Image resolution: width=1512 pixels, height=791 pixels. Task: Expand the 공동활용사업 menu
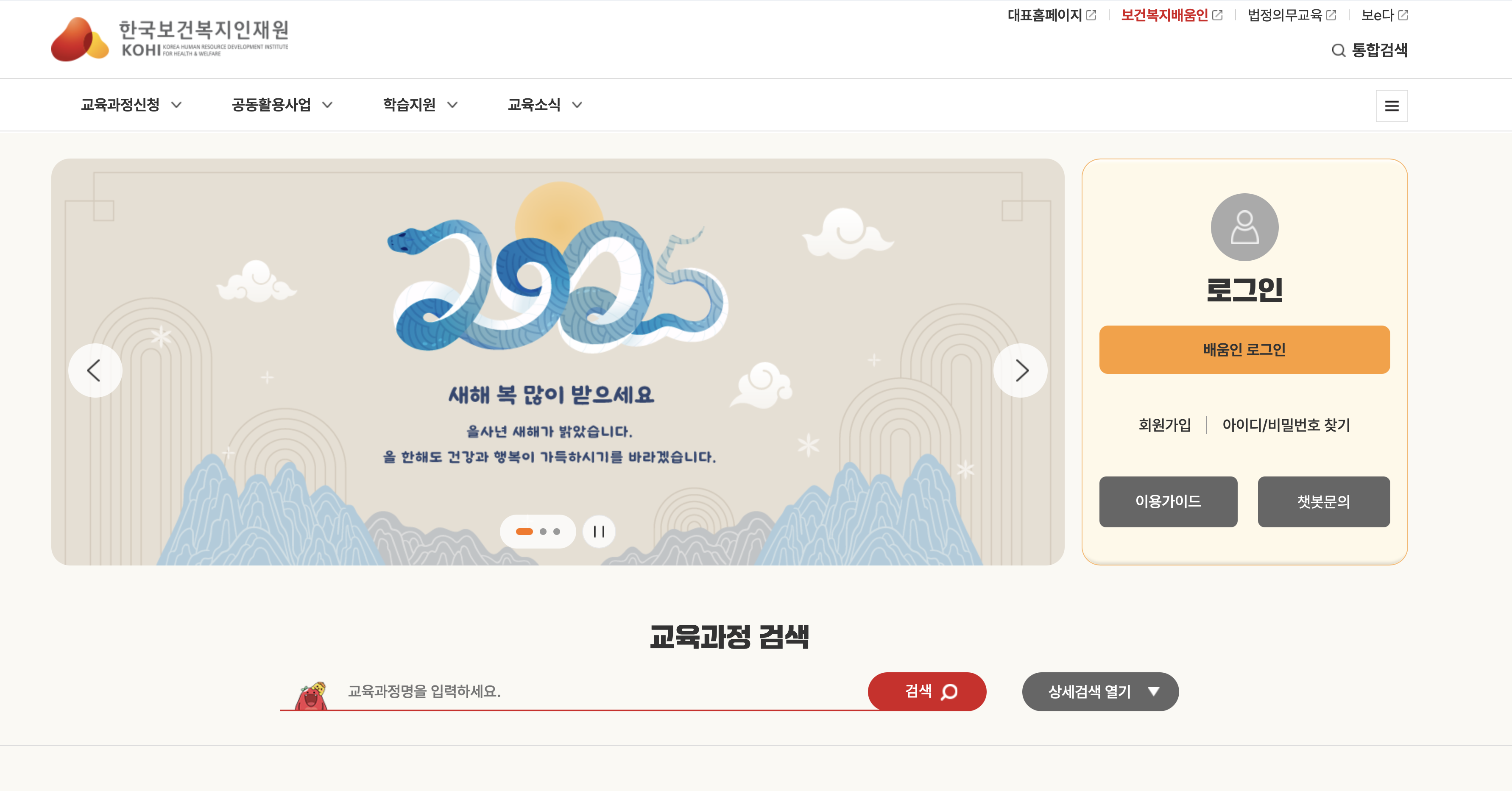pyautogui.click(x=282, y=105)
